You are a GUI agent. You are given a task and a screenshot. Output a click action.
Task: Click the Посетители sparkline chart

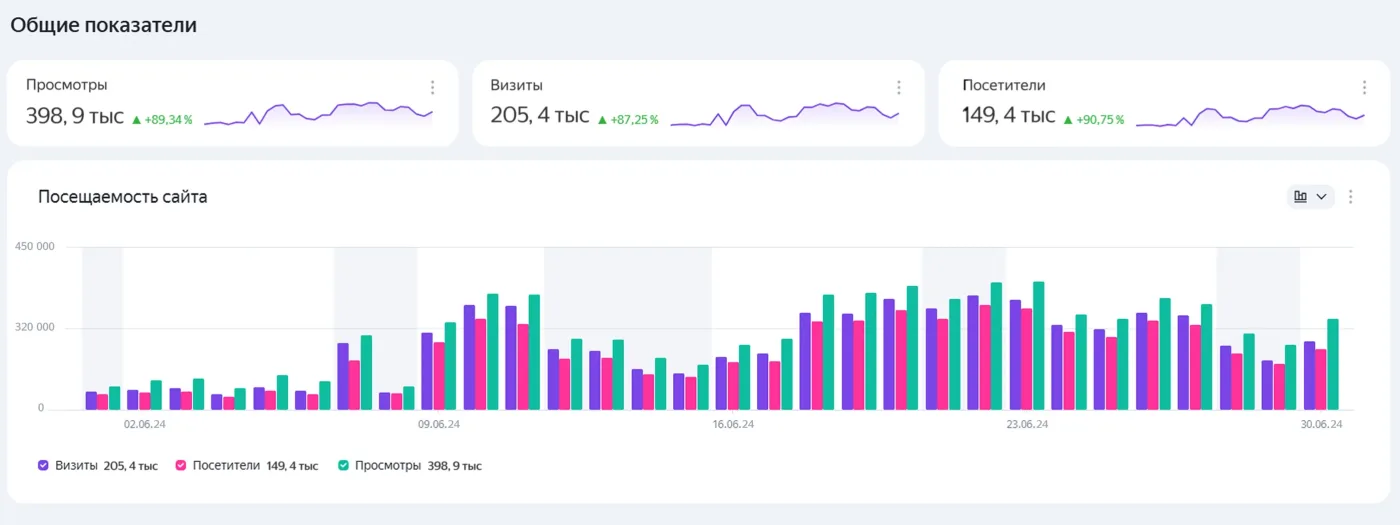(x=1250, y=114)
